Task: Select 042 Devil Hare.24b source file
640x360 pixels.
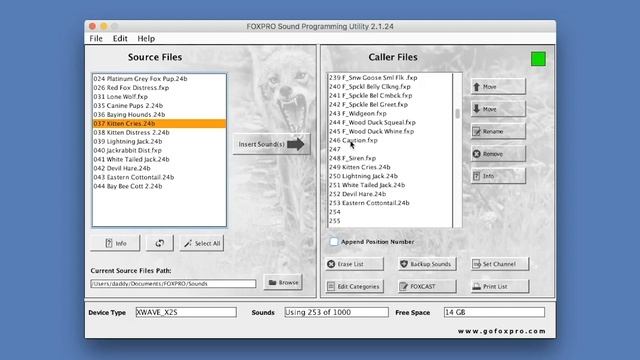Action: (159, 169)
